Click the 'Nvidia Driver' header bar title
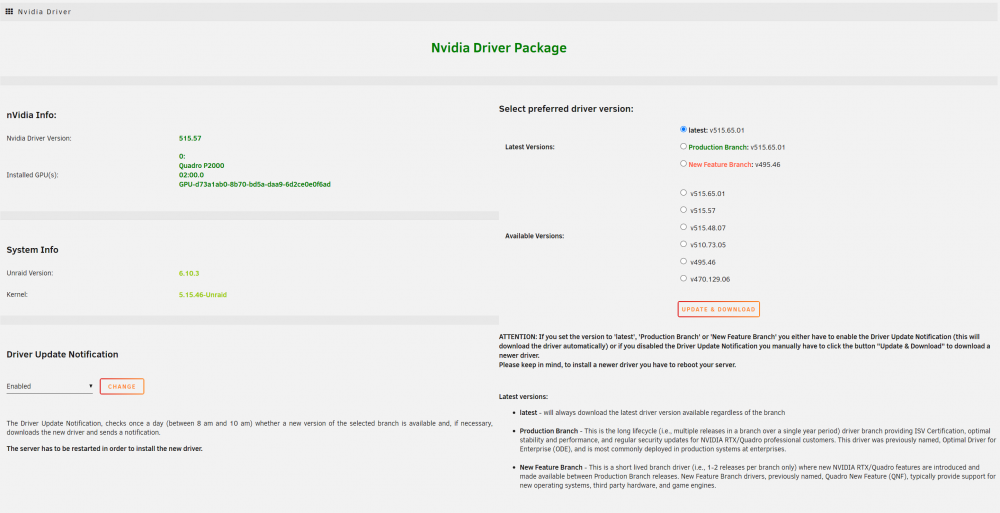Image resolution: width=1000 pixels, height=513 pixels. tap(45, 11)
